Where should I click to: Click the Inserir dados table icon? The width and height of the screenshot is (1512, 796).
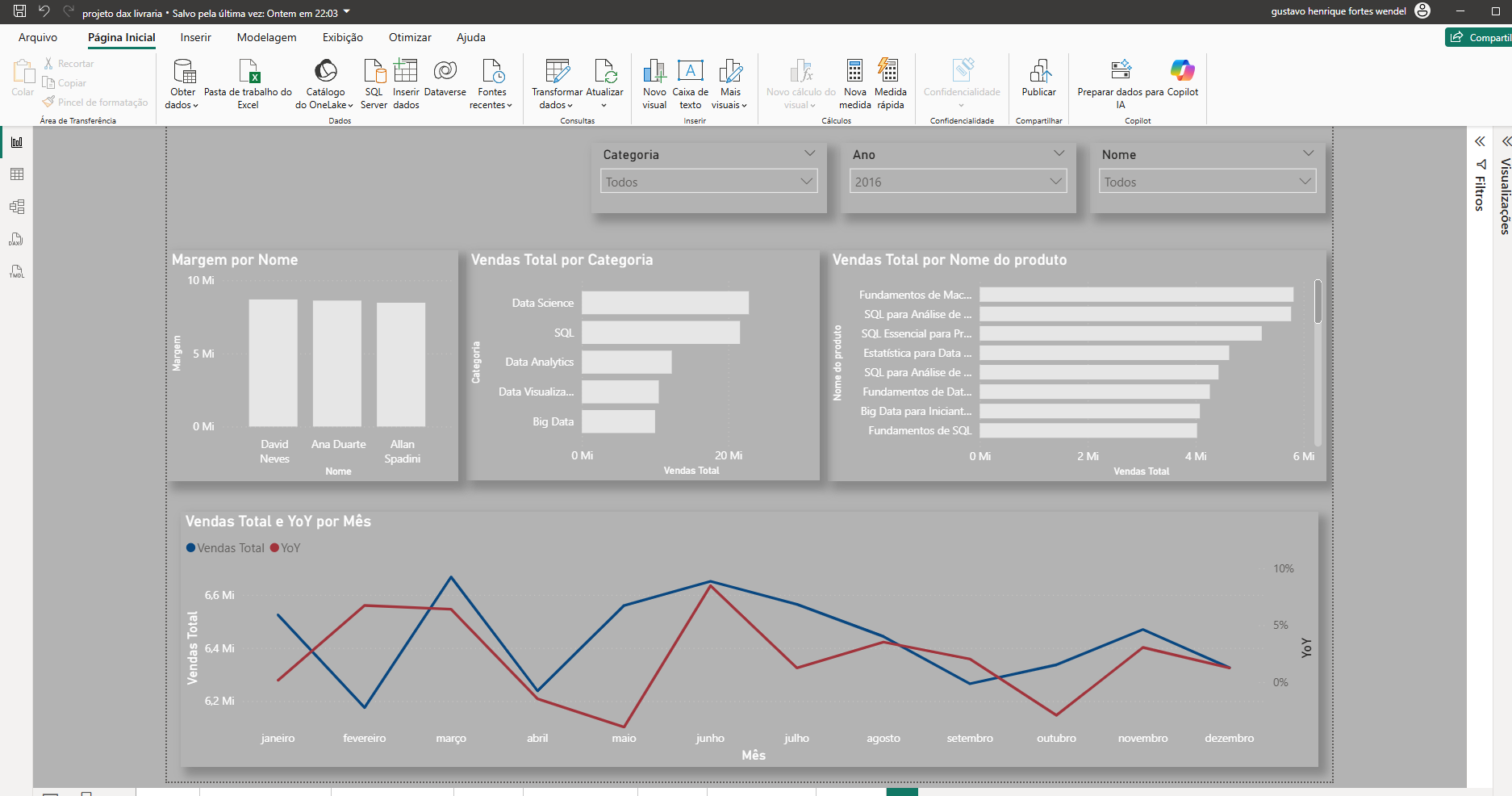point(406,71)
